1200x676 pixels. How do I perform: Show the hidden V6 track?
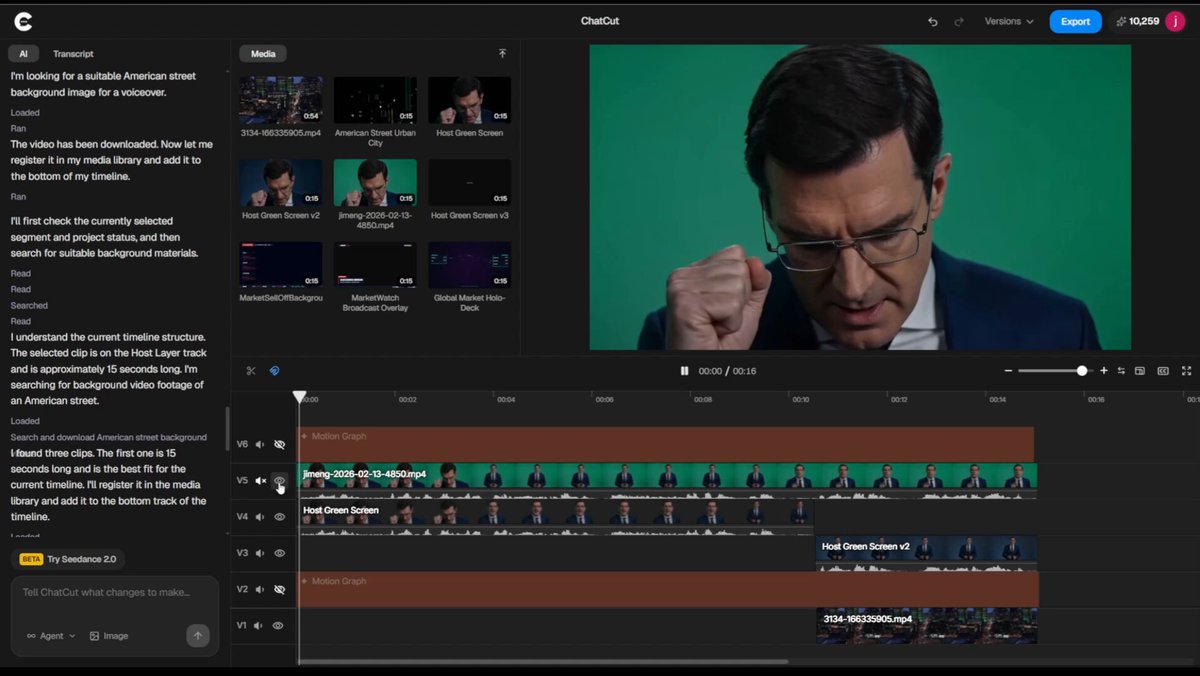(280, 444)
